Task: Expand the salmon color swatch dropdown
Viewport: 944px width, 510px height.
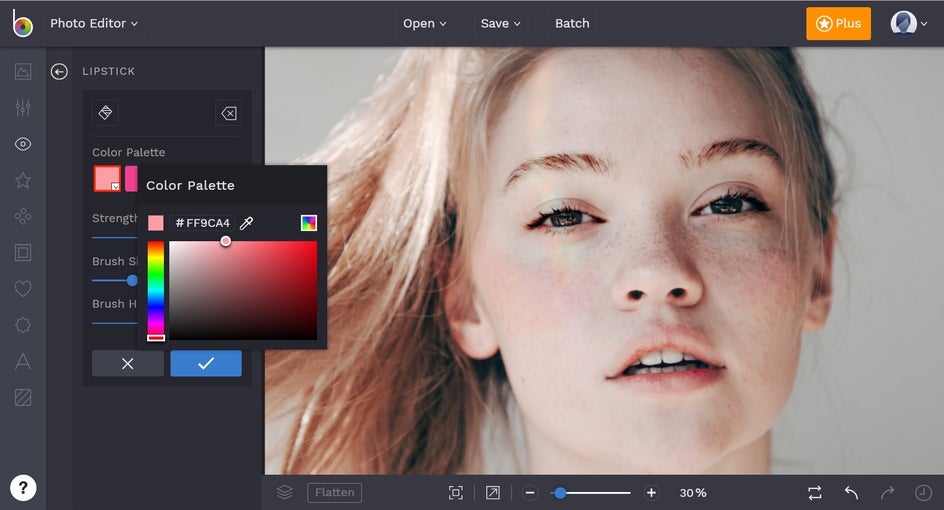Action: [x=115, y=187]
